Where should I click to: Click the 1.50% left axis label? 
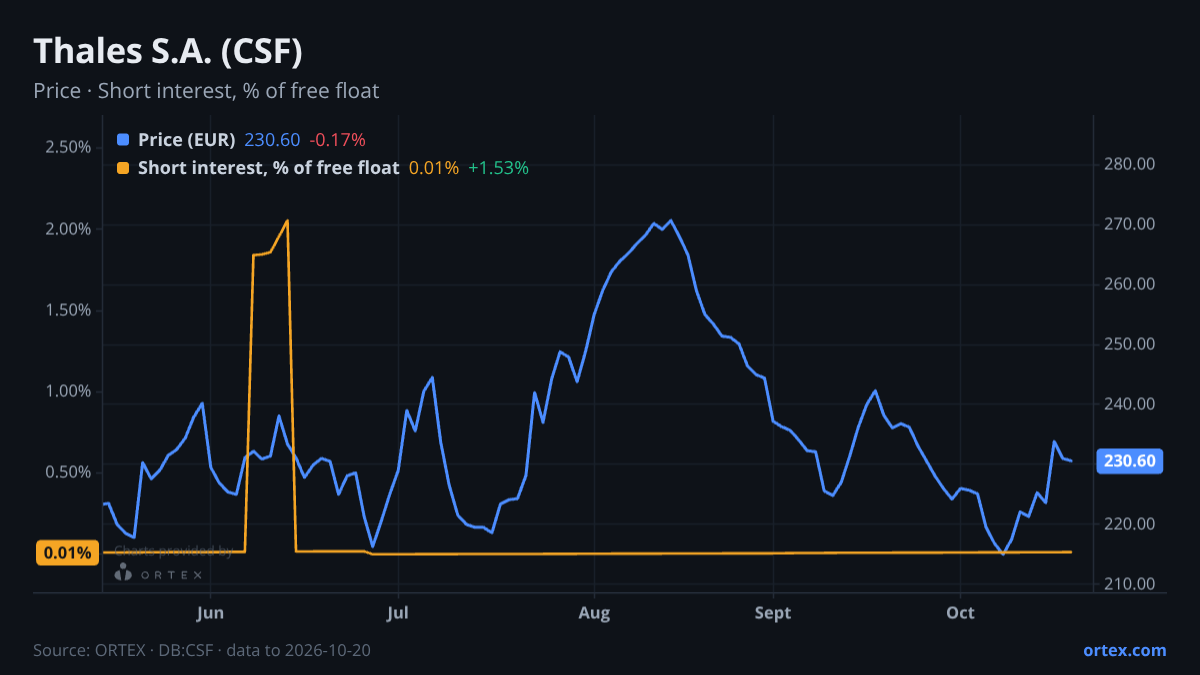pos(68,310)
